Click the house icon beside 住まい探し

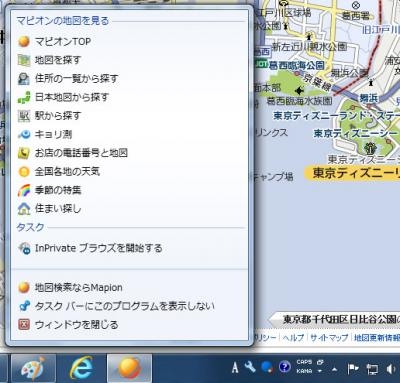[24, 209]
